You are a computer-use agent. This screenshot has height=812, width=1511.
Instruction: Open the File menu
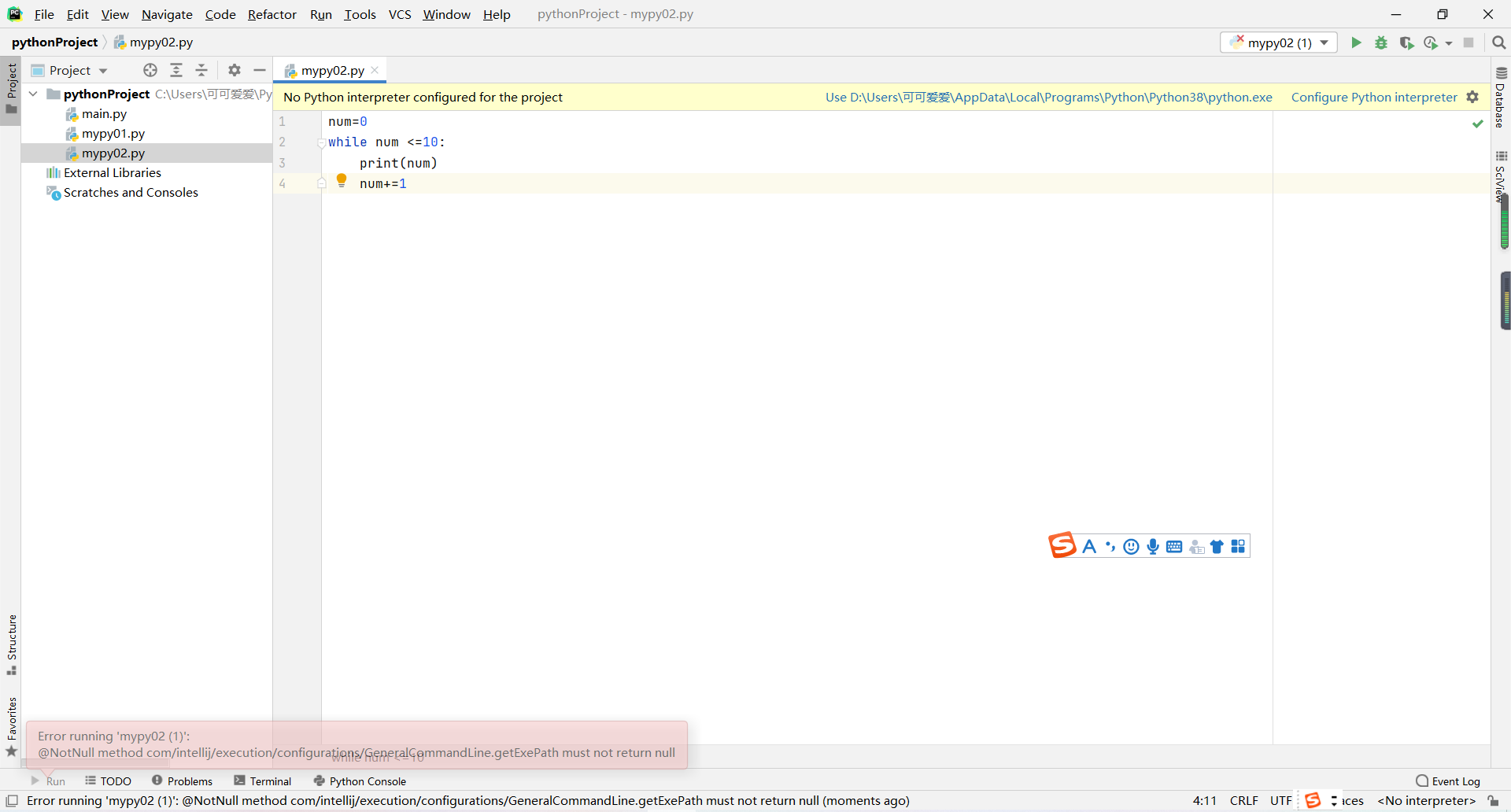44,14
